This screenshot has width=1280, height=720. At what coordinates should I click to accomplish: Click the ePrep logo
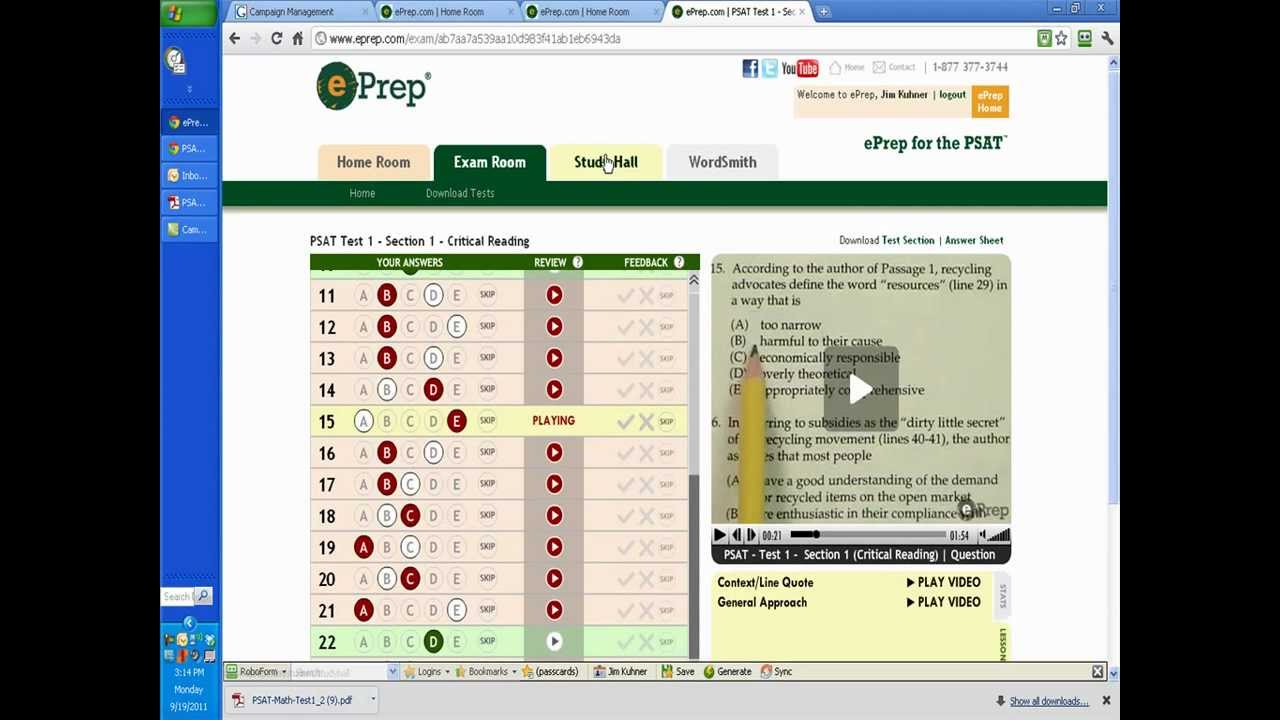tap(373, 86)
